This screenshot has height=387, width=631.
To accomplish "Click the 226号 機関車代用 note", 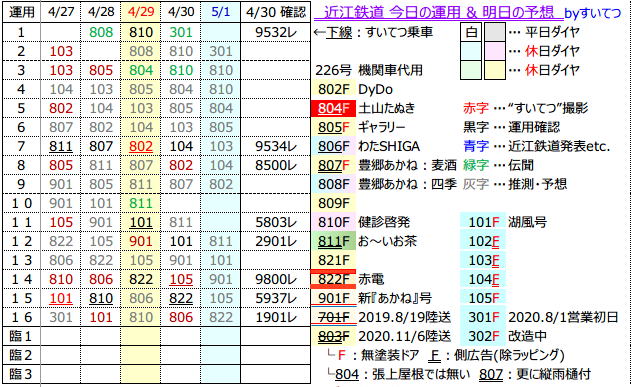I will click(x=369, y=70).
